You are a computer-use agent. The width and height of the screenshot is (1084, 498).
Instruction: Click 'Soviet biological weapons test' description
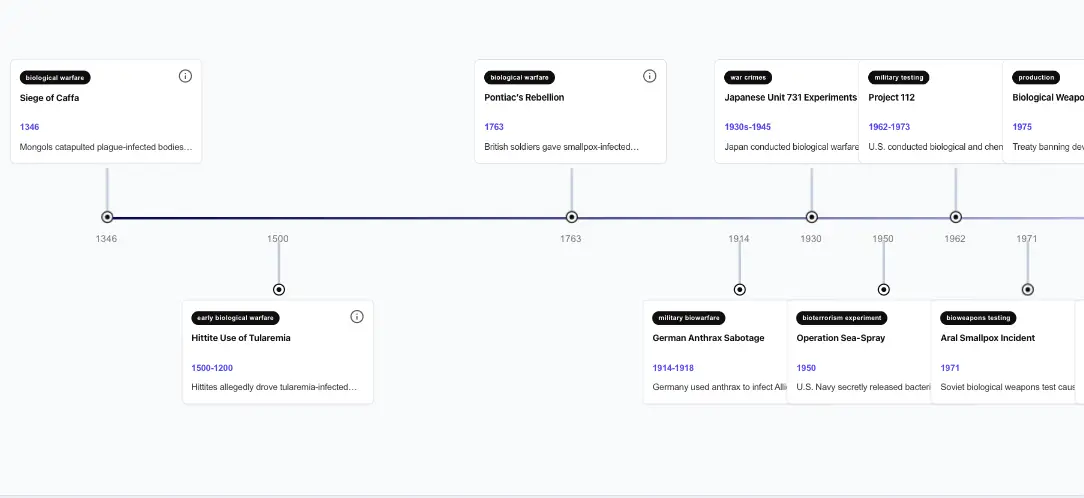point(1007,387)
